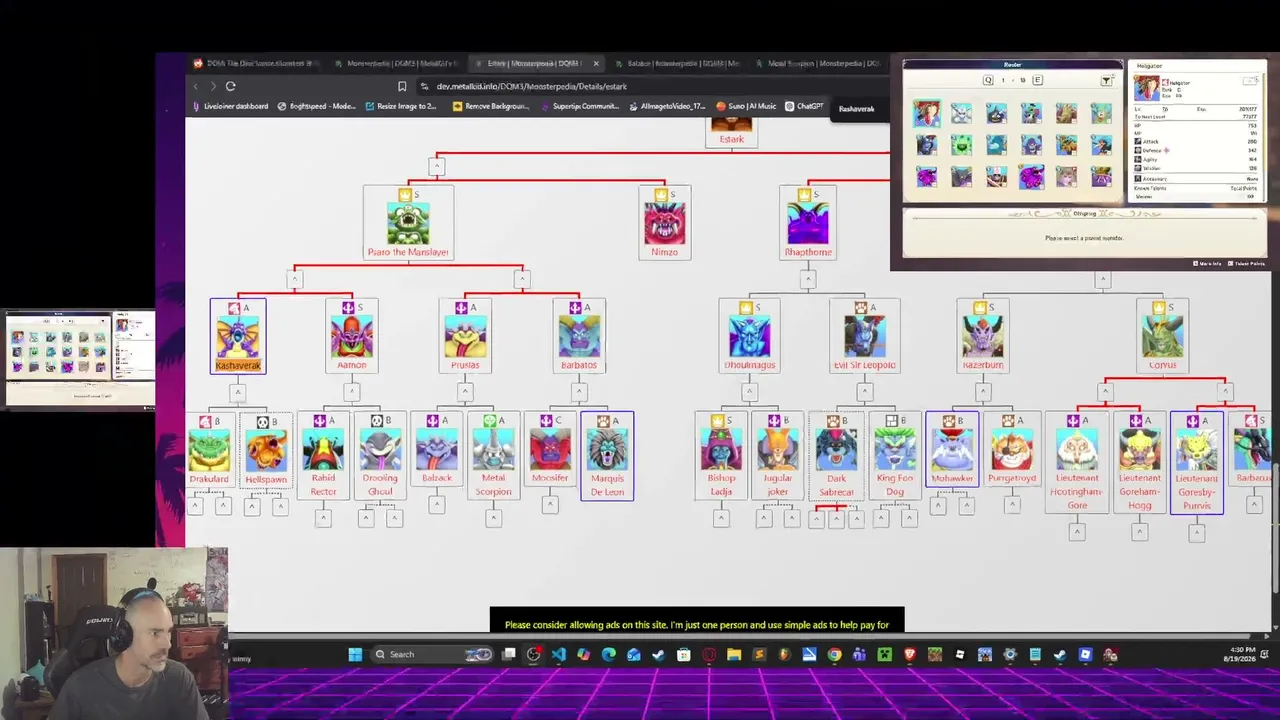Select the Balzack monster portrait
This screenshot has height=720, width=1280.
point(437,450)
